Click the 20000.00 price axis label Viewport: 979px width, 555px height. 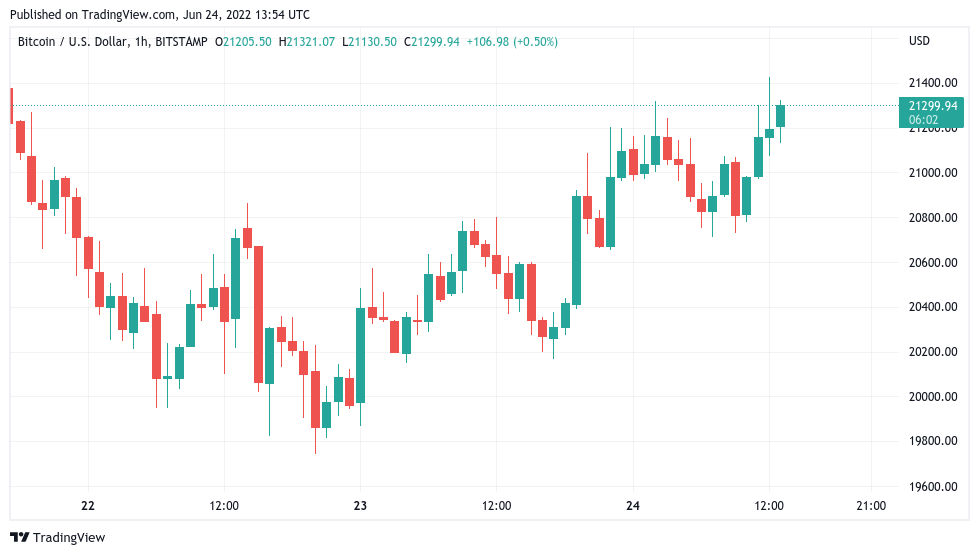(933, 396)
